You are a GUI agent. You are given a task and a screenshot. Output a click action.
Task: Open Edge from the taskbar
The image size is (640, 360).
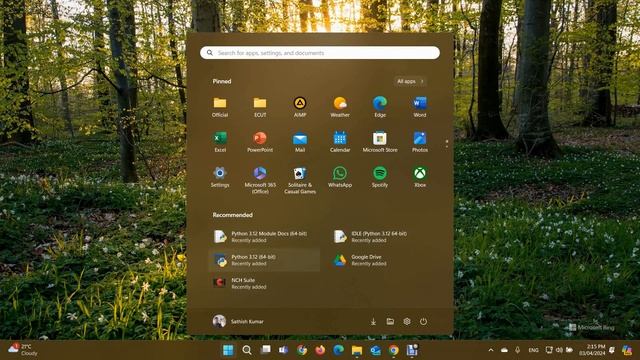click(x=338, y=350)
